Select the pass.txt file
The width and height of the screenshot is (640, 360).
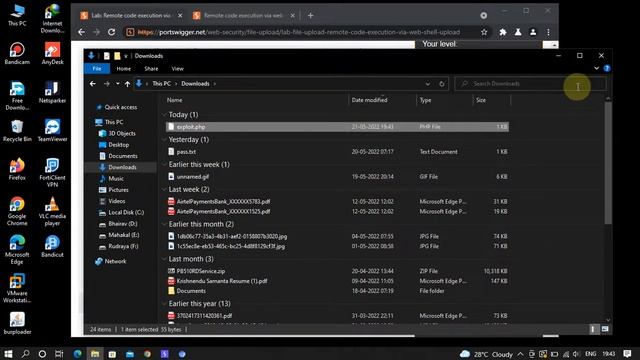[x=337, y=152]
